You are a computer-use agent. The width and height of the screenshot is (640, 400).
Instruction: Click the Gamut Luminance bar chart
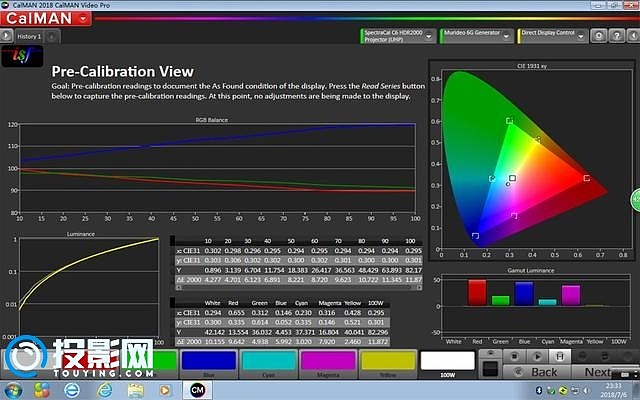(536, 306)
